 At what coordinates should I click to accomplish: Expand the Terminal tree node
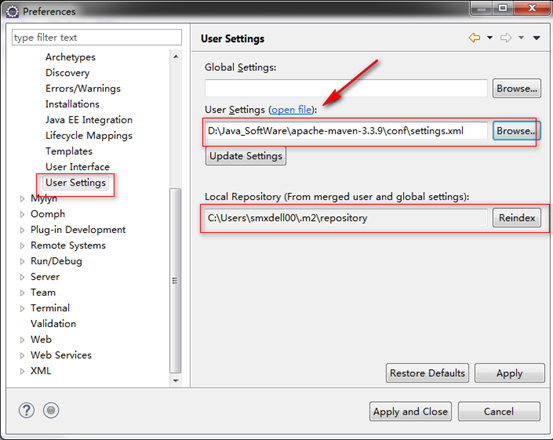22,308
